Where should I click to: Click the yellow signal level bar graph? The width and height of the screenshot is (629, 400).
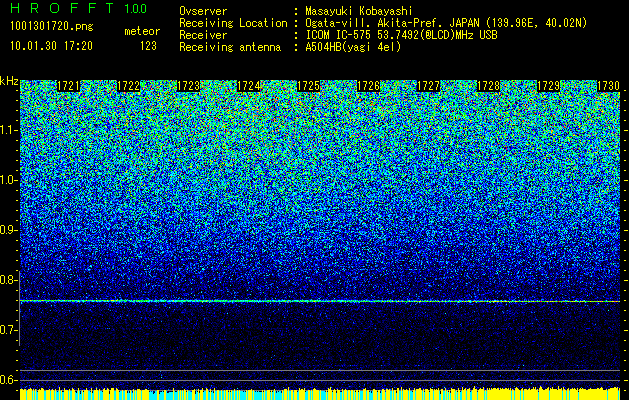(x=320, y=394)
